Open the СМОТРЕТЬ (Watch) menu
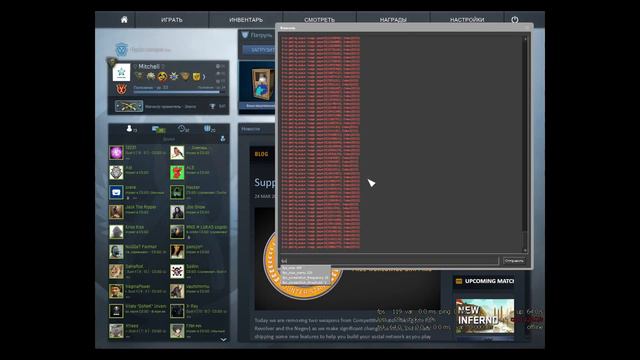Image resolution: width=640 pixels, height=360 pixels. tap(319, 20)
